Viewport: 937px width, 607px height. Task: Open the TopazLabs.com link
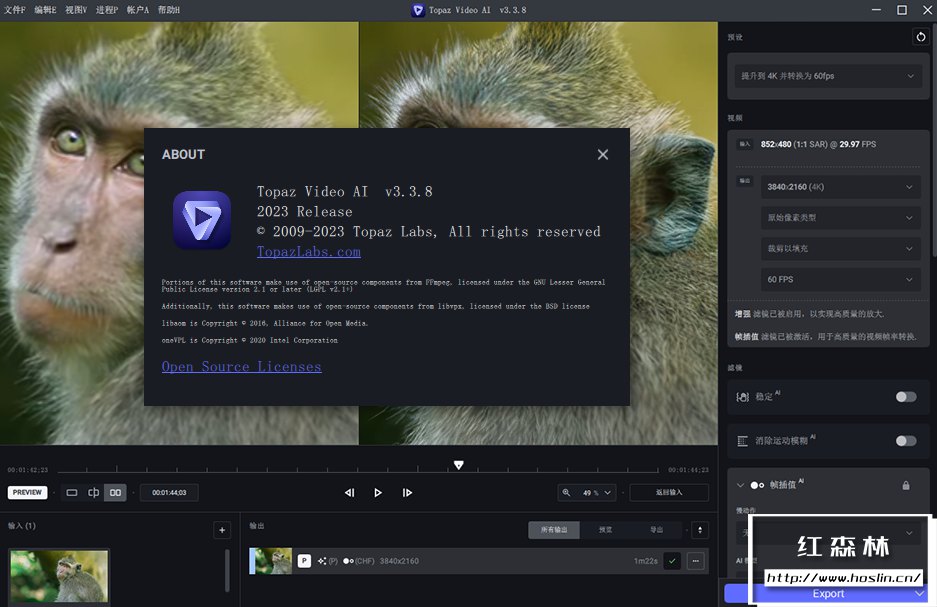click(308, 252)
